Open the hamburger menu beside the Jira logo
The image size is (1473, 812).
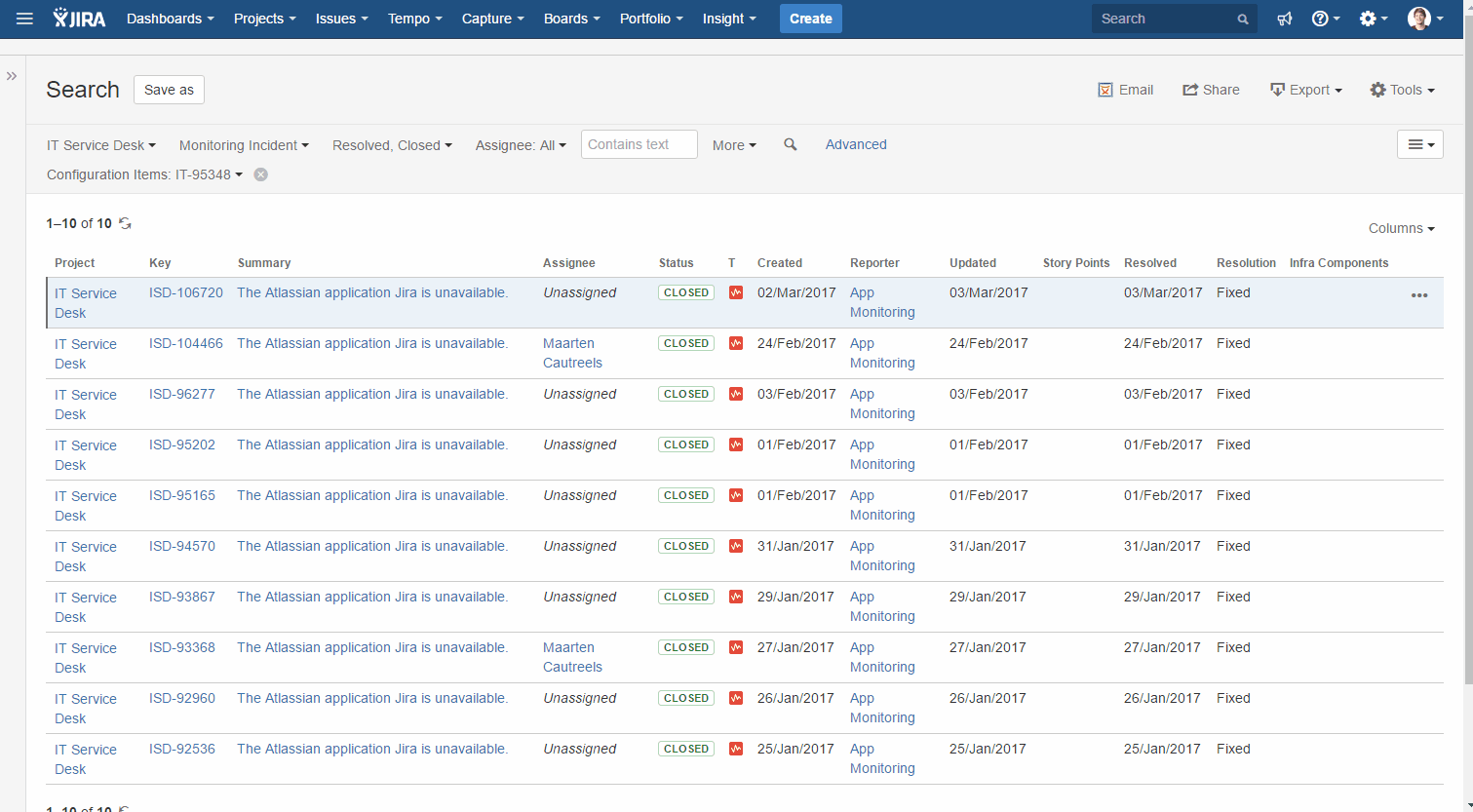pos(24,19)
